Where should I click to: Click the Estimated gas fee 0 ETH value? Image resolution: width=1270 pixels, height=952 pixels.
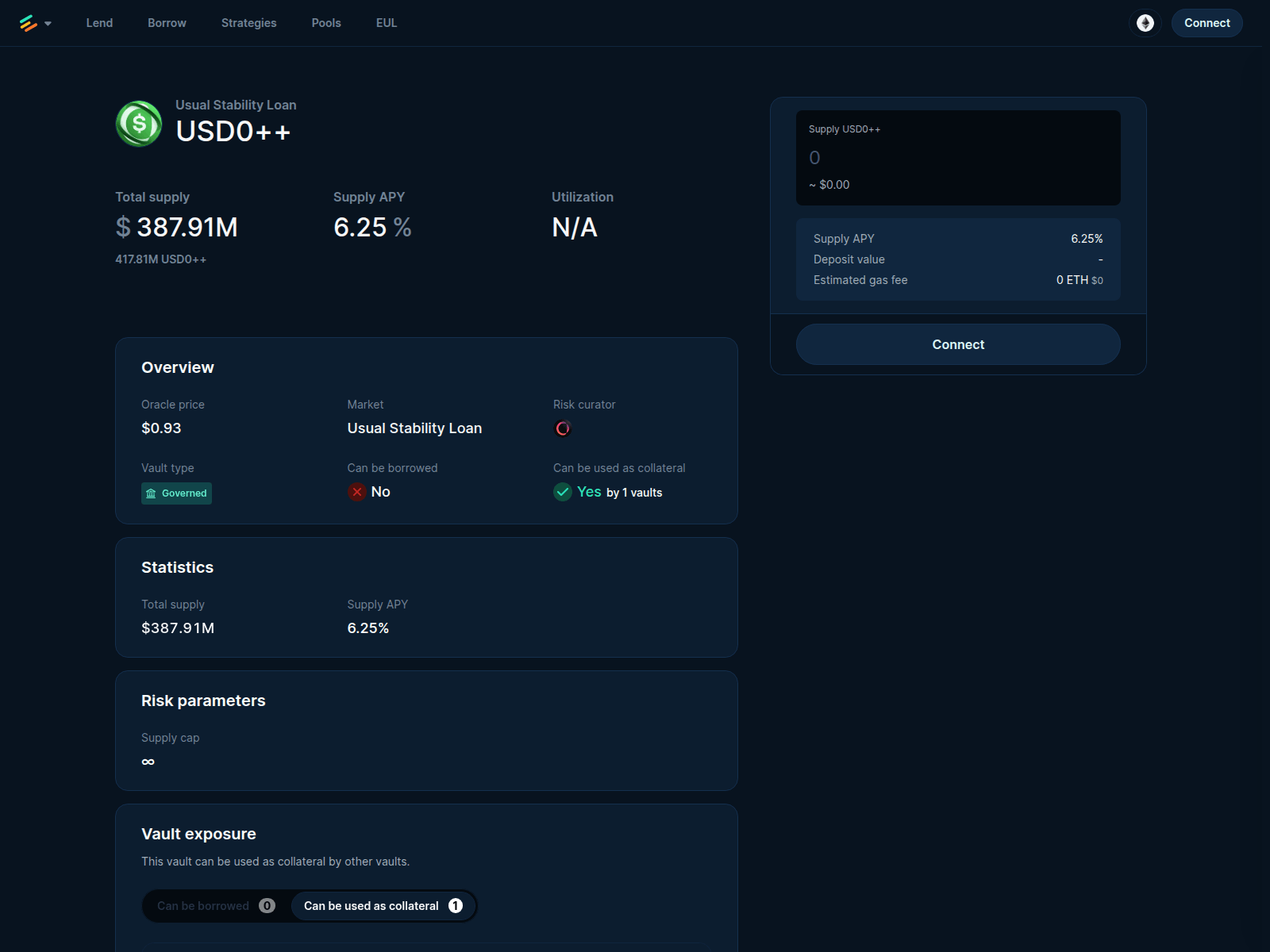(1079, 280)
